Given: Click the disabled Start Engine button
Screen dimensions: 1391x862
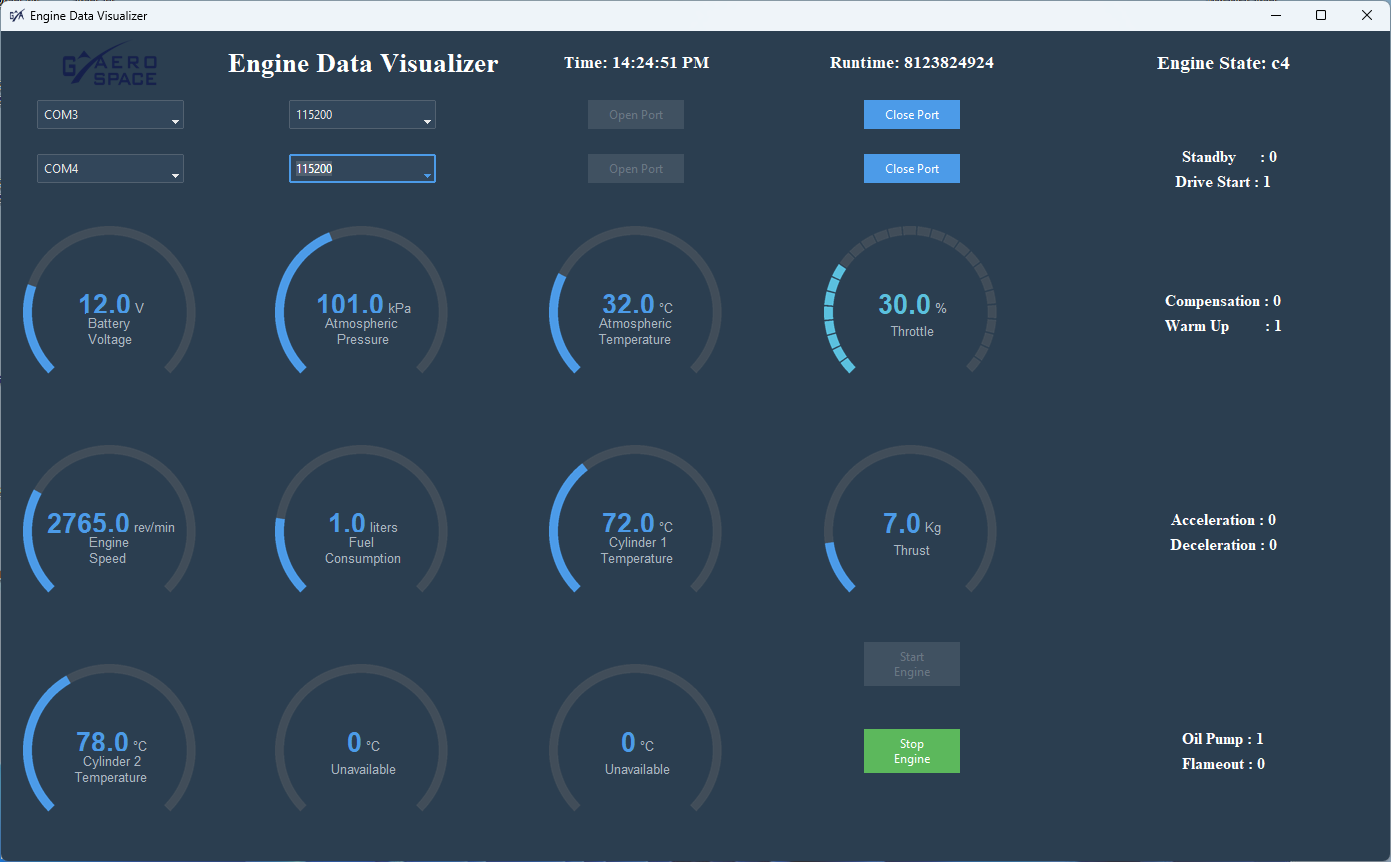Looking at the screenshot, I should tap(911, 664).
